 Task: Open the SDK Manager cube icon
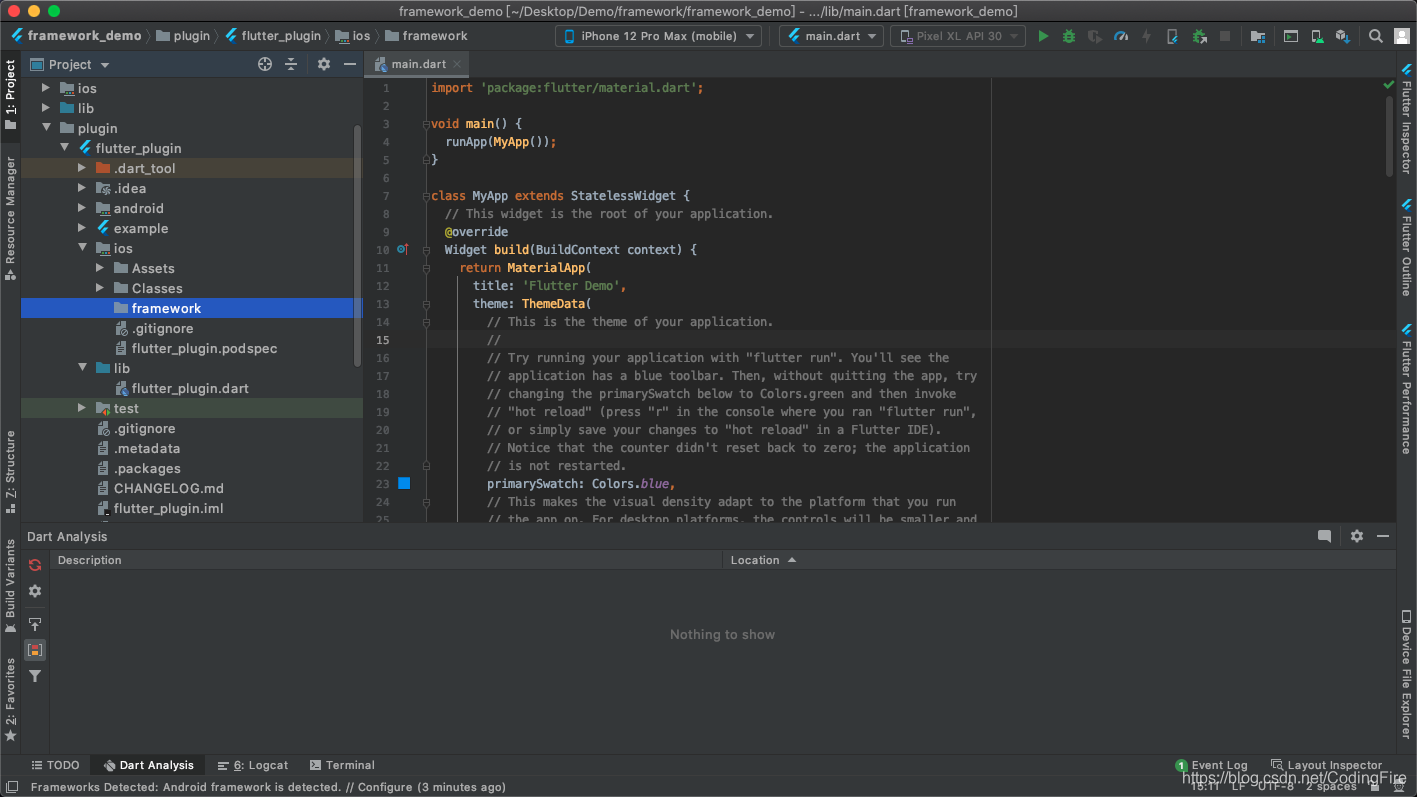pyautogui.click(x=1343, y=36)
